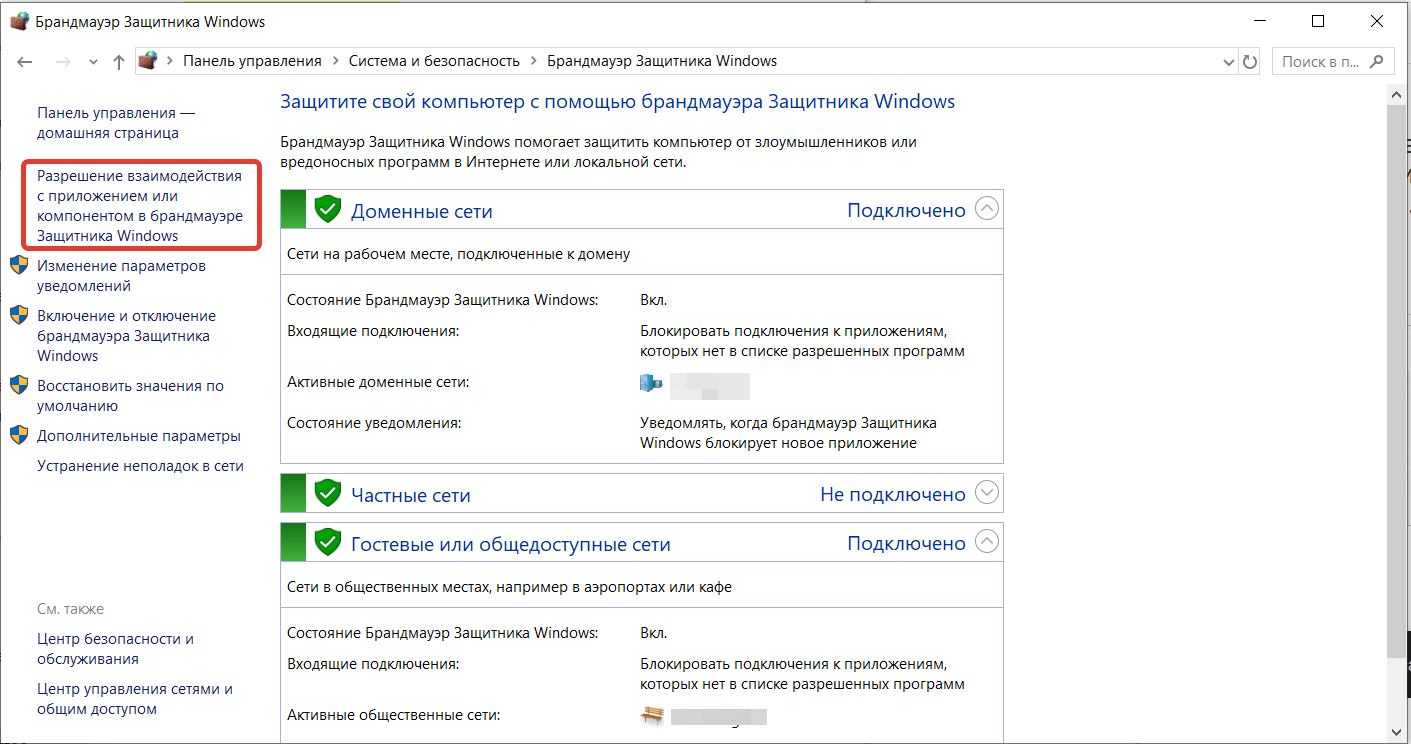
Task: Open Панель управления breadcrumb
Action: tap(252, 61)
